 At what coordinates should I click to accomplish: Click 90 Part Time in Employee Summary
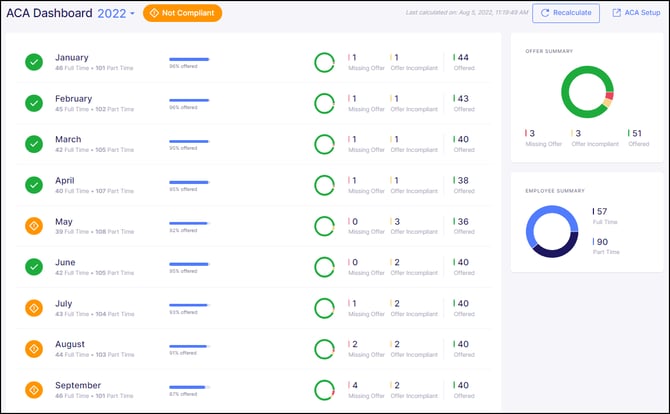(606, 247)
